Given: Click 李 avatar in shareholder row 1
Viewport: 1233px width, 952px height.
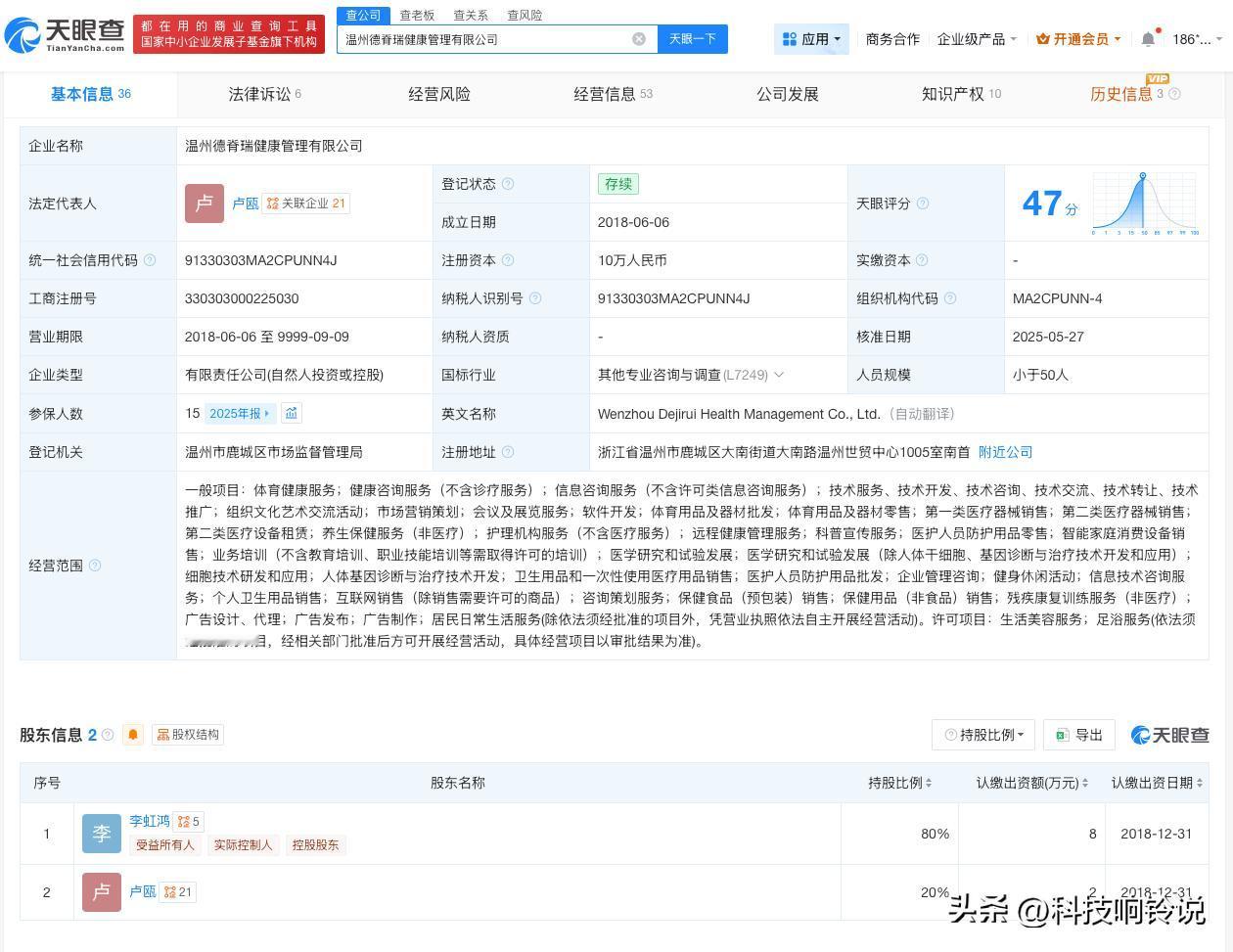Looking at the screenshot, I should [x=102, y=834].
